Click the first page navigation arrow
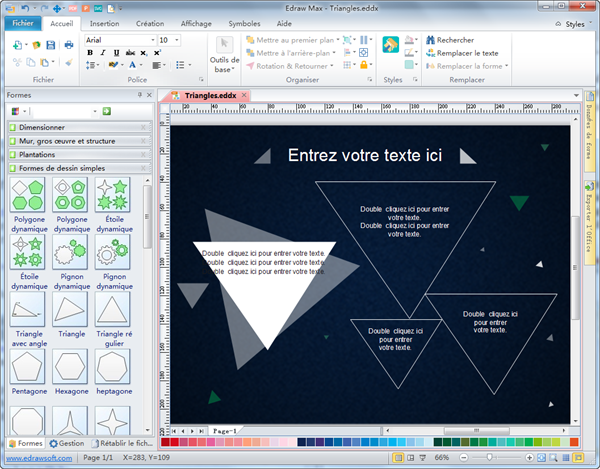600x469 pixels. (174, 431)
